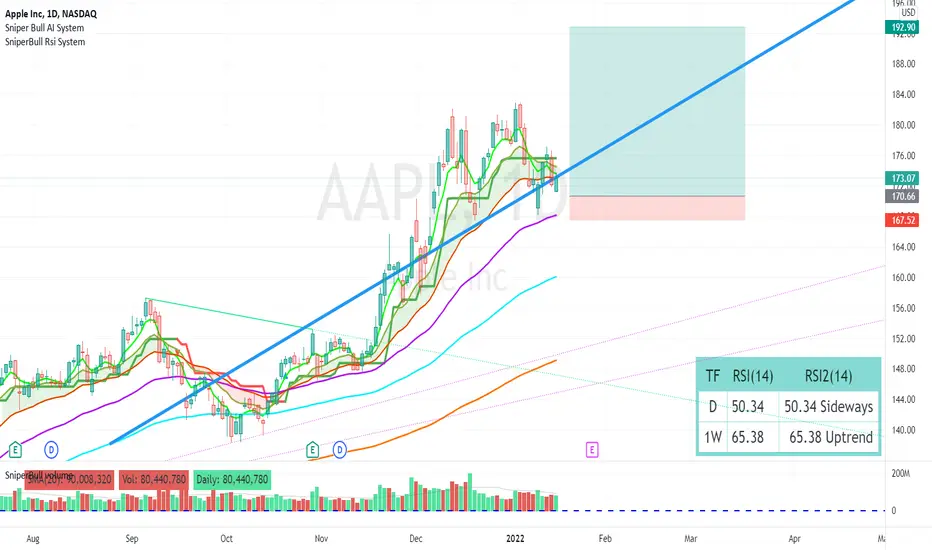
Task: Click the leftmost green earnings E marker
Action: click(x=15, y=450)
